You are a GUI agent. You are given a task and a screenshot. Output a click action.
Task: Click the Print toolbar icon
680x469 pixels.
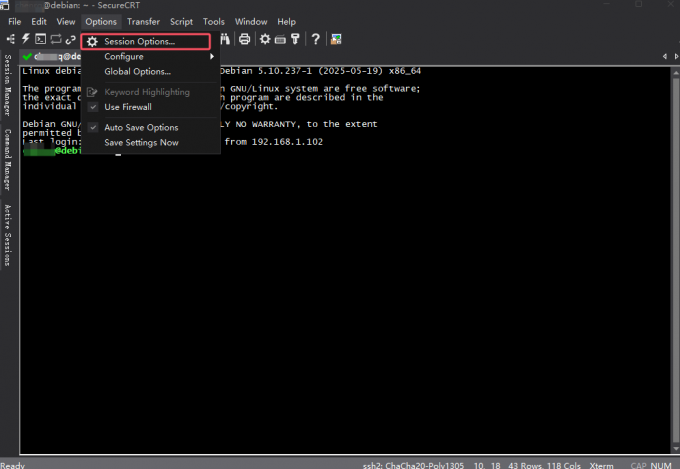[245, 39]
